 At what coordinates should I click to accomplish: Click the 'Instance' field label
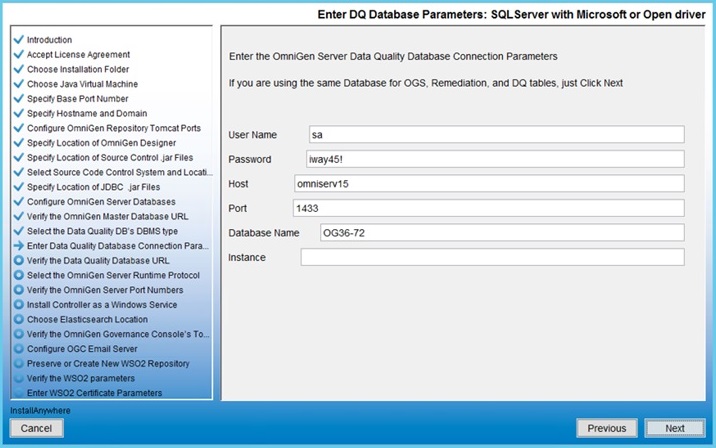(x=247, y=258)
